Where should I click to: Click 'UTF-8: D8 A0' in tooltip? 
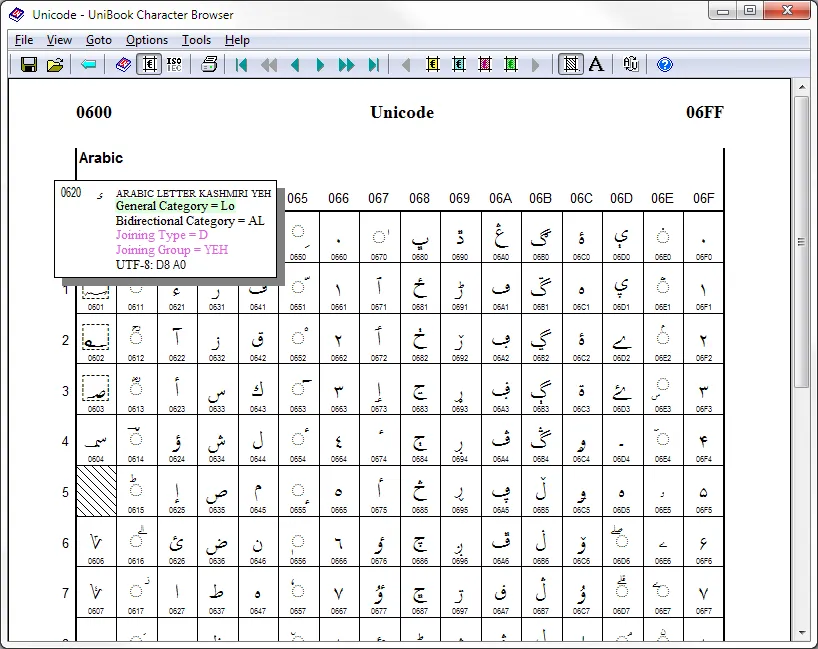coord(151,265)
